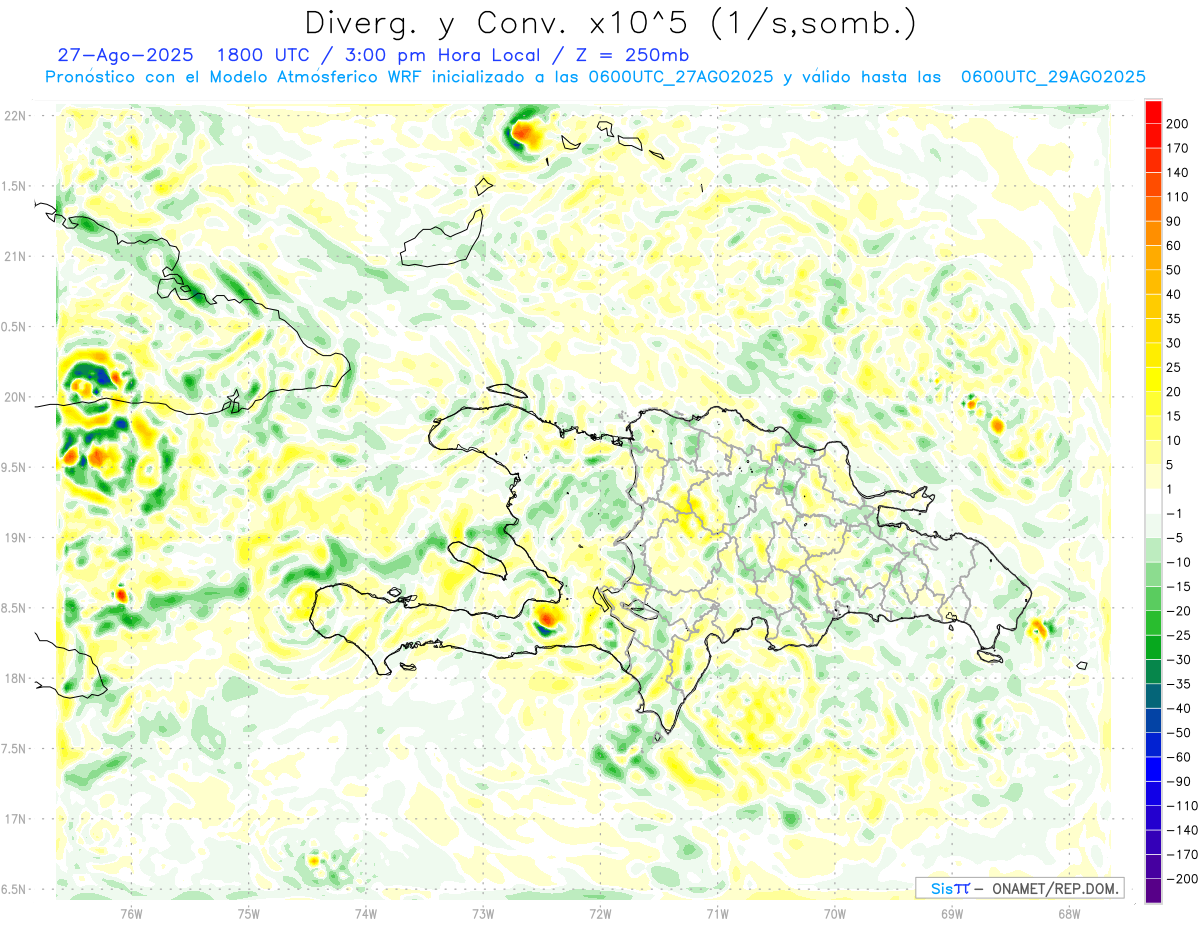Click the positive "90" color scale value
1200x927 pixels.
1175,221
